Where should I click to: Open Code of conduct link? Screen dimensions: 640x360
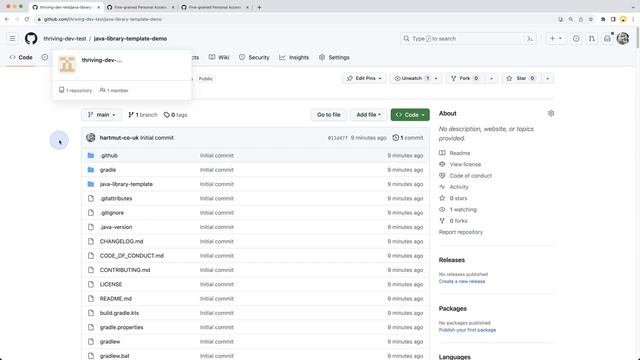point(465,176)
